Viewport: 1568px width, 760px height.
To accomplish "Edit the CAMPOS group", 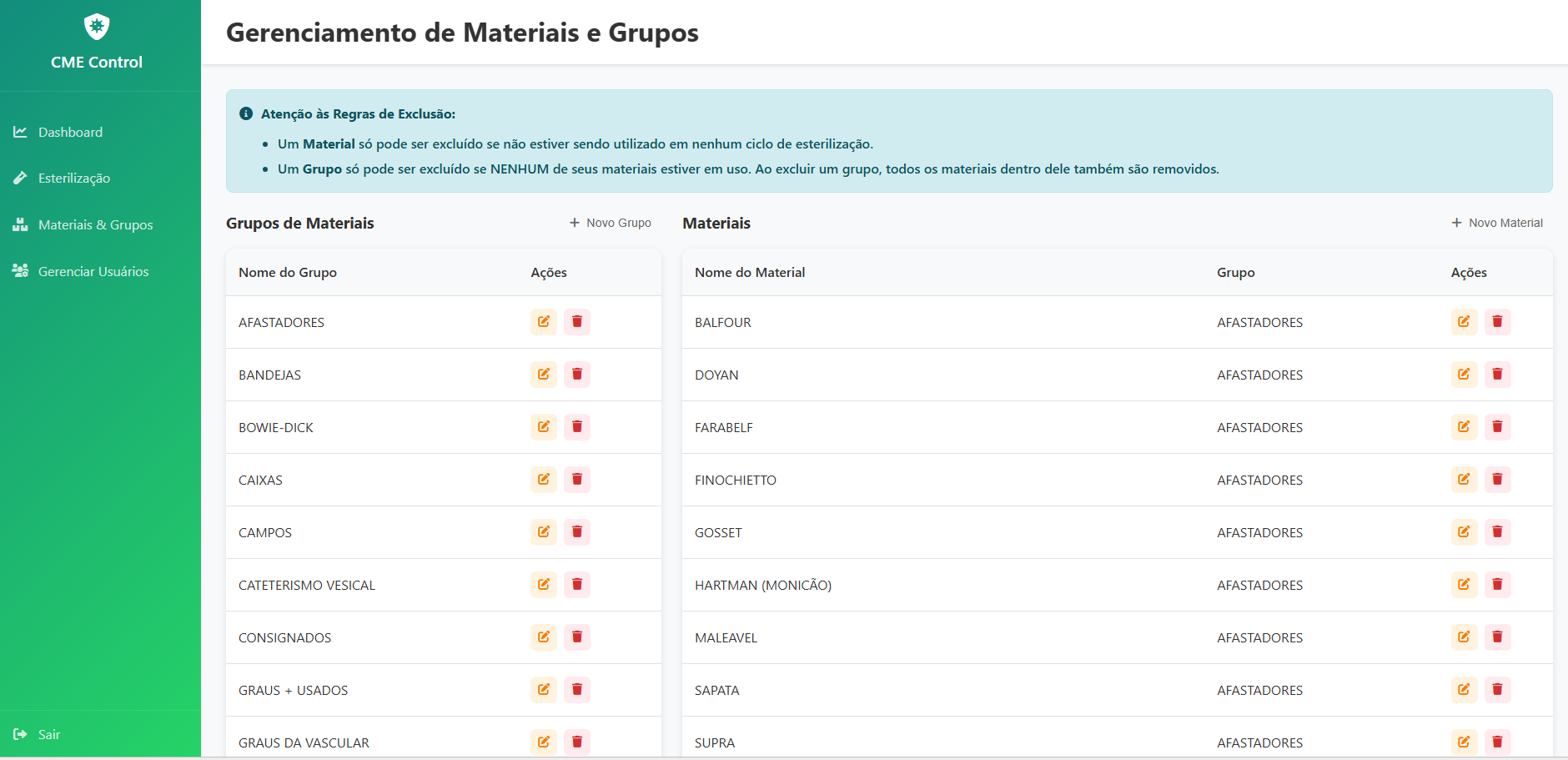I will 544,532.
